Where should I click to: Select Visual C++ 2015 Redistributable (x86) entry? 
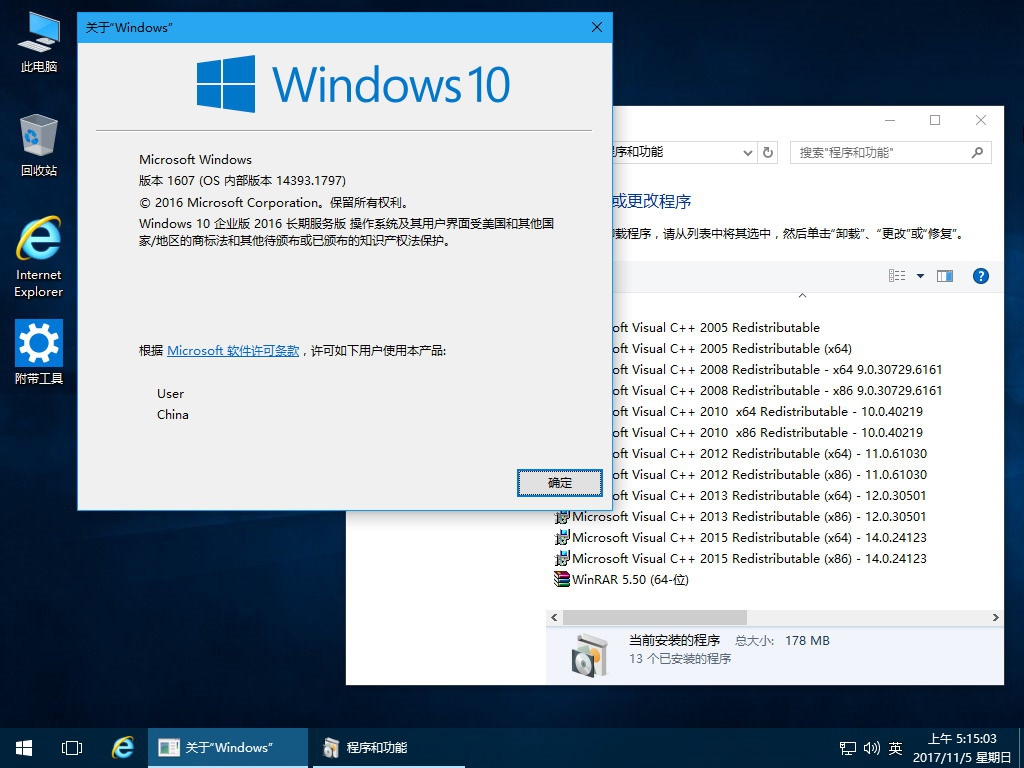pos(749,558)
